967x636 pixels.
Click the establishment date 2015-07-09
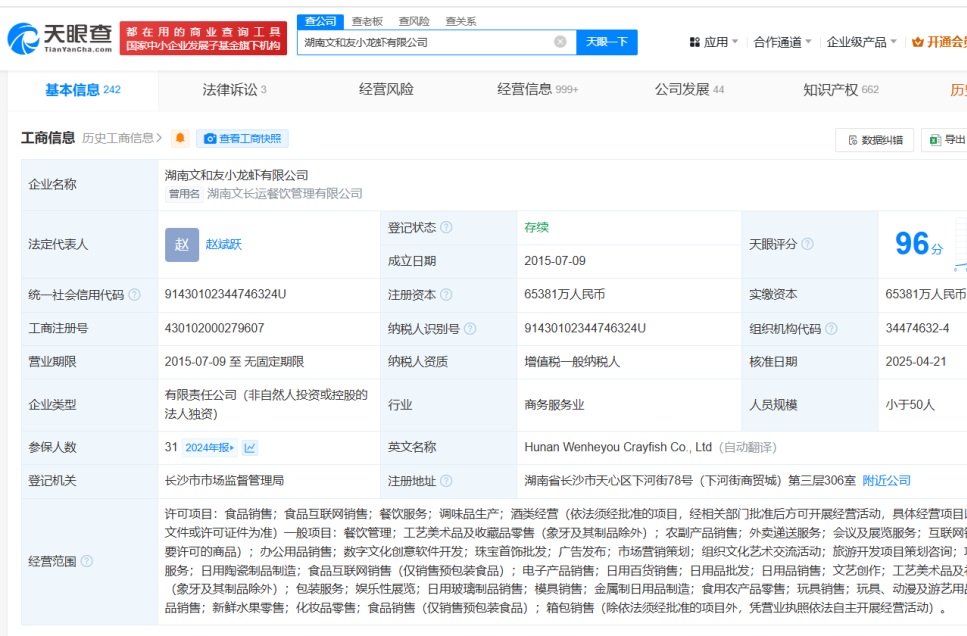554,261
